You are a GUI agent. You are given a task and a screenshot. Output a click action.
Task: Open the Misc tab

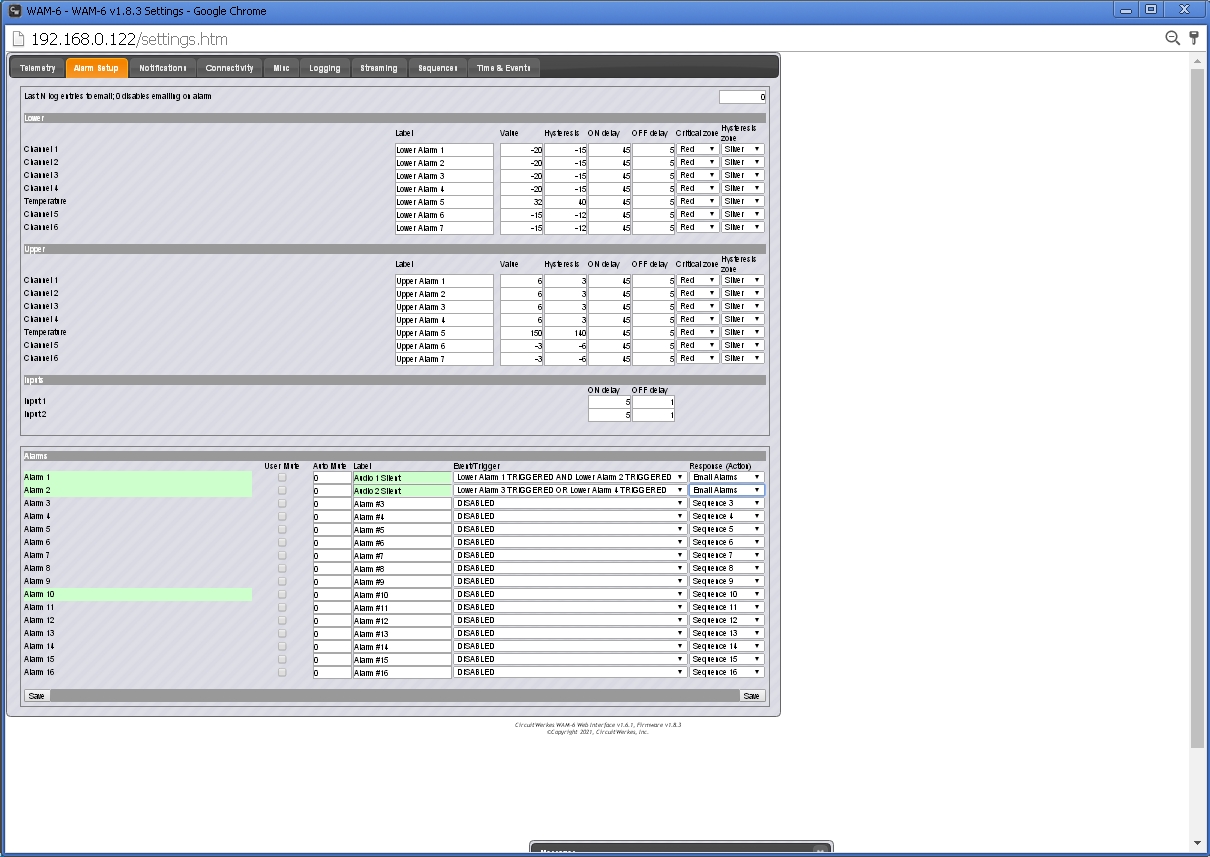click(x=281, y=67)
